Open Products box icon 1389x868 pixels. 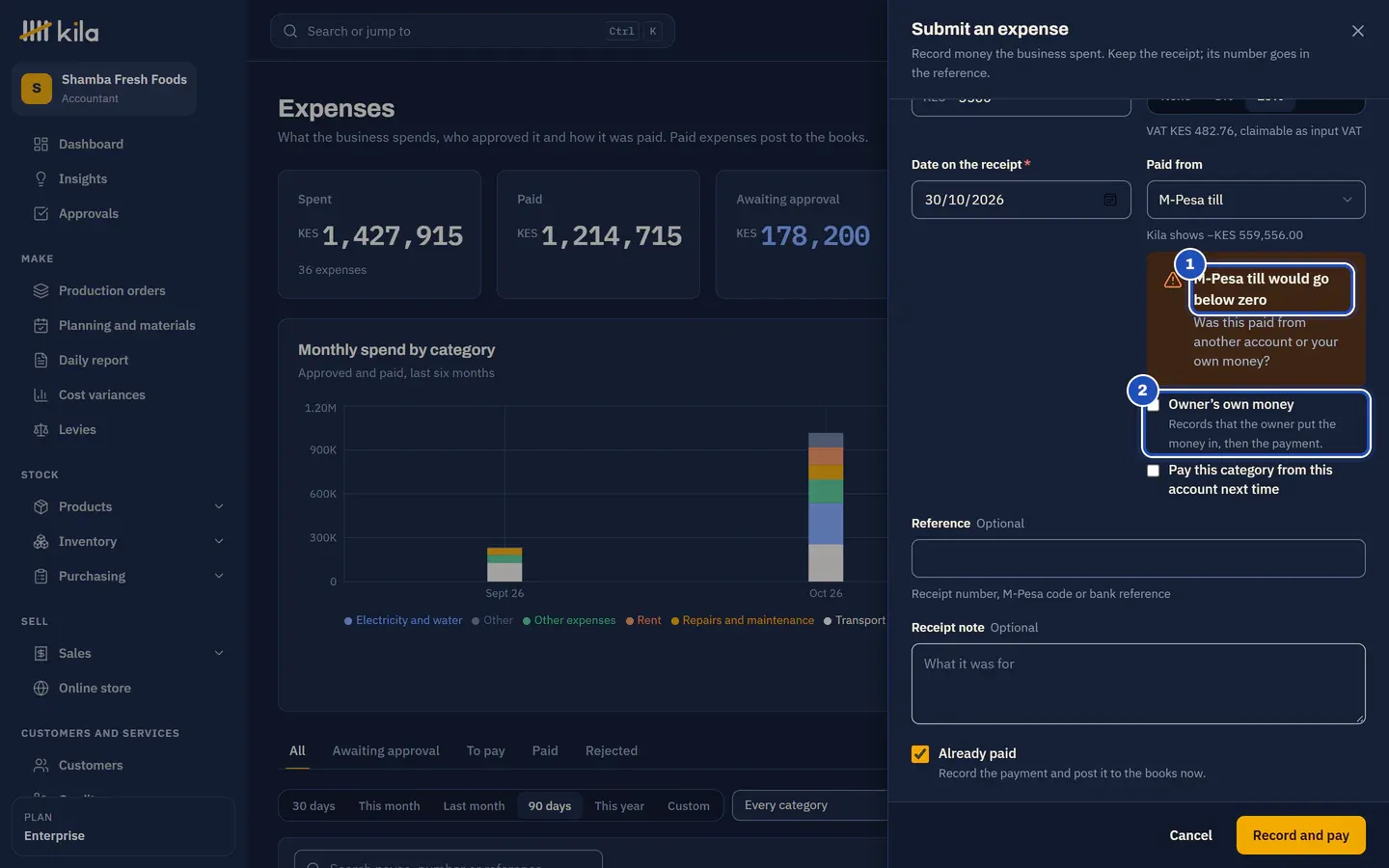pos(41,507)
